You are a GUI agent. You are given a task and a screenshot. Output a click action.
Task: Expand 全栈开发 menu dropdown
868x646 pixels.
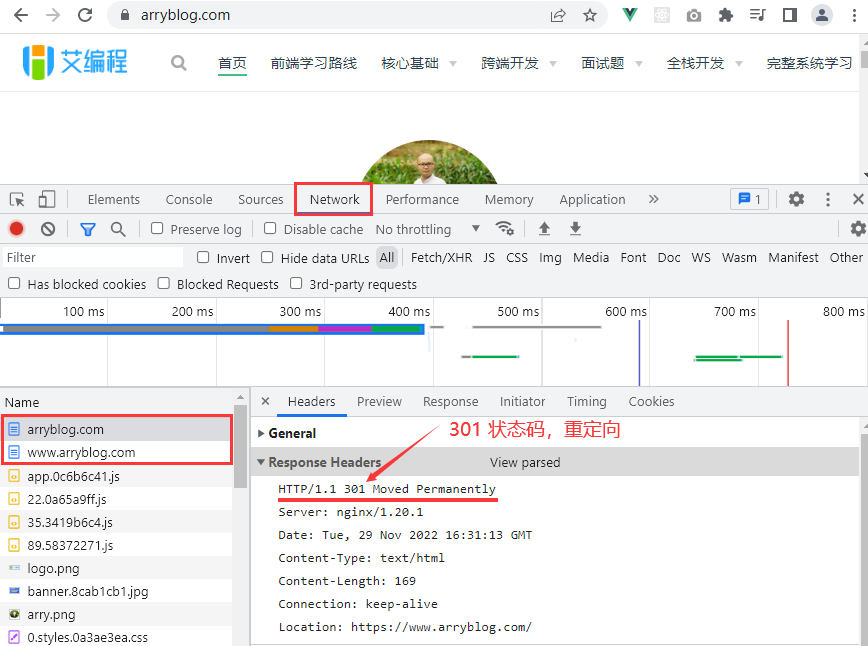[738, 64]
